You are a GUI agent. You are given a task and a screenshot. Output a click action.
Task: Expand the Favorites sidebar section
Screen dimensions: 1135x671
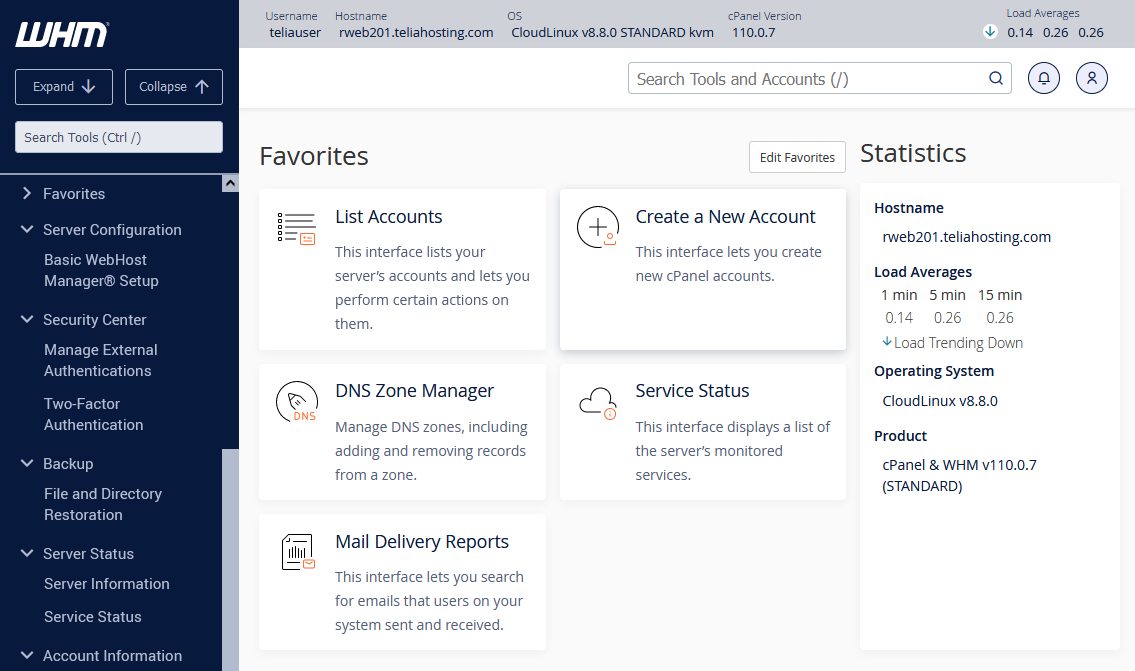pos(27,193)
